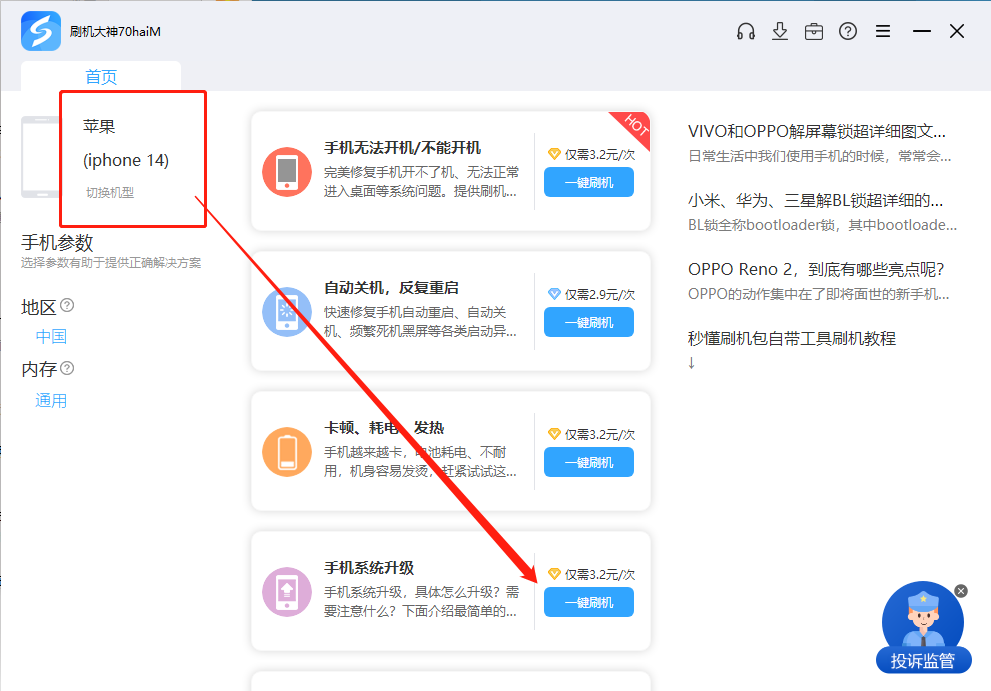Click 一键刷机 for 手机系统升级
Viewport: 991px width, 691px height.
[x=589, y=602]
